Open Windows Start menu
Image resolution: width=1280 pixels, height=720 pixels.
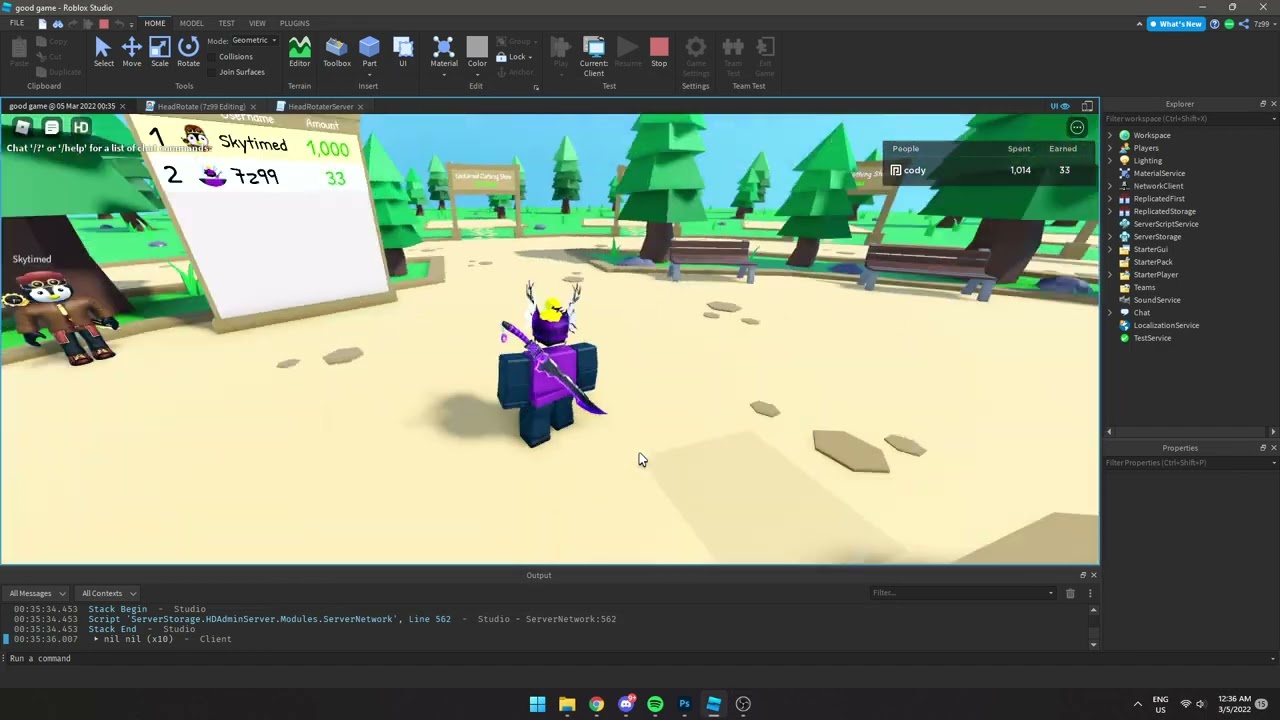537,704
